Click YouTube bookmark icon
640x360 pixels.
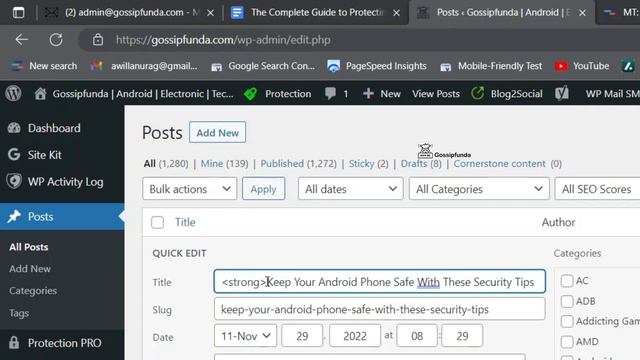(x=561, y=66)
